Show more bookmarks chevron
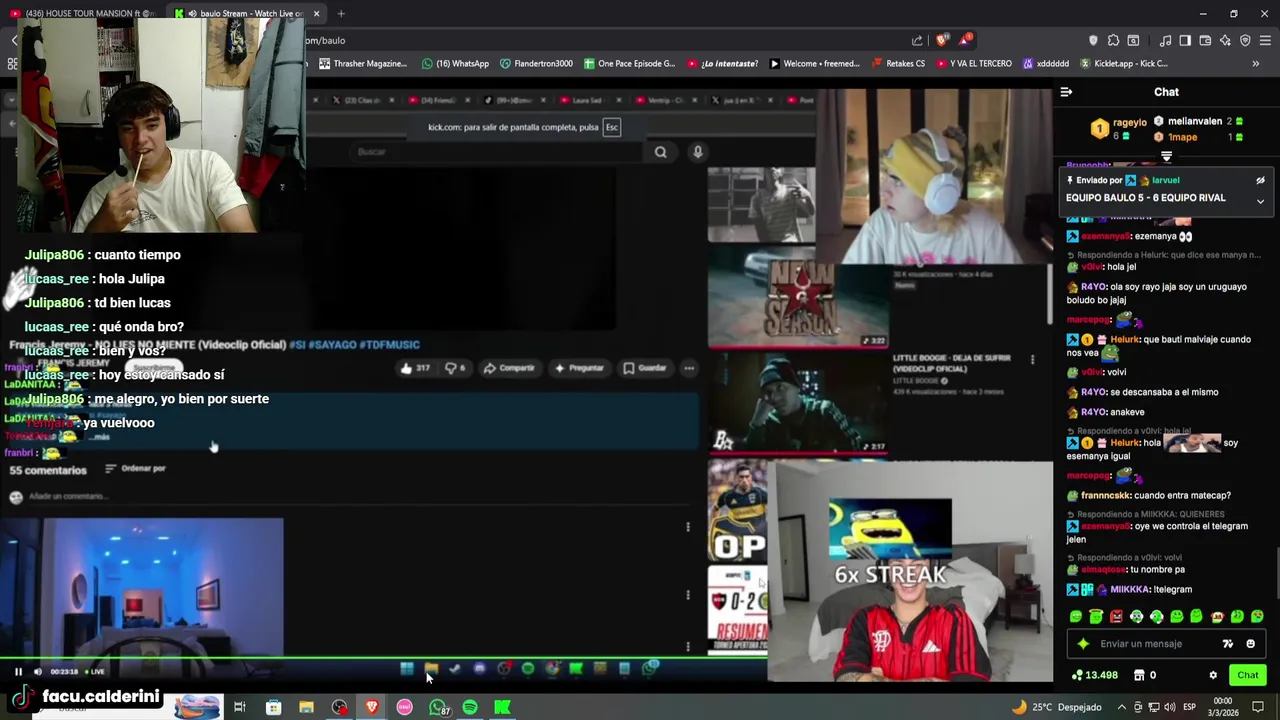The height and width of the screenshot is (720, 1280). click(x=1255, y=63)
